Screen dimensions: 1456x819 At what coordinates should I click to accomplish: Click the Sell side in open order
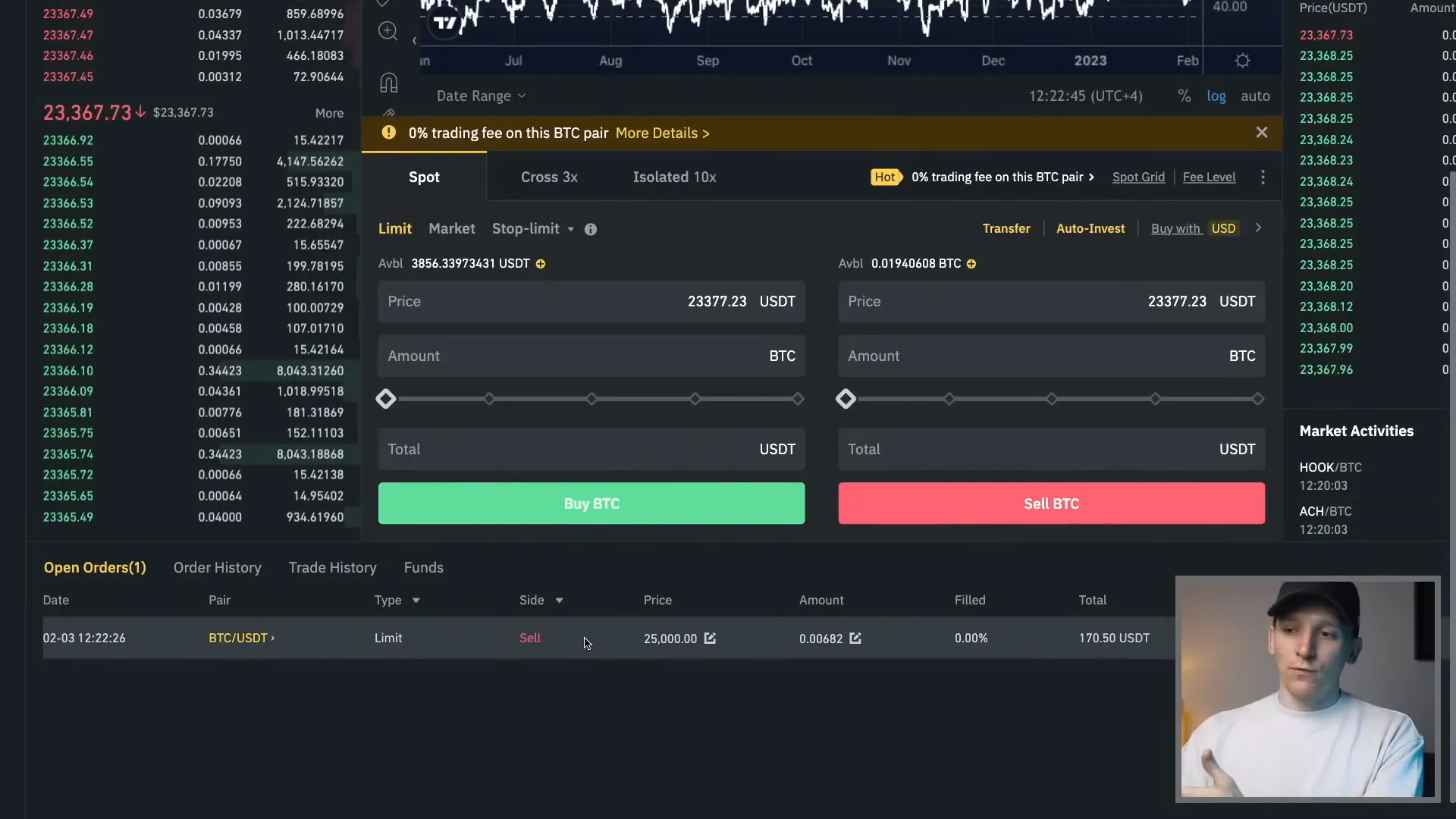530,639
